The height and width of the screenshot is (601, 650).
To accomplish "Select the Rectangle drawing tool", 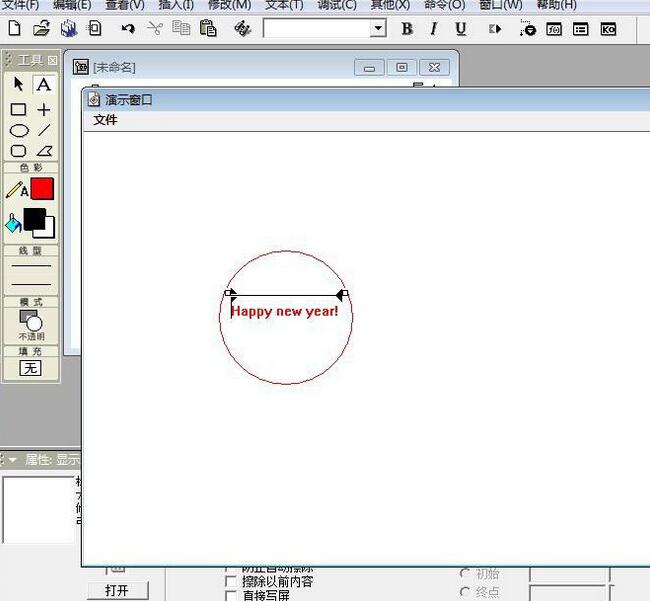I will [18, 109].
